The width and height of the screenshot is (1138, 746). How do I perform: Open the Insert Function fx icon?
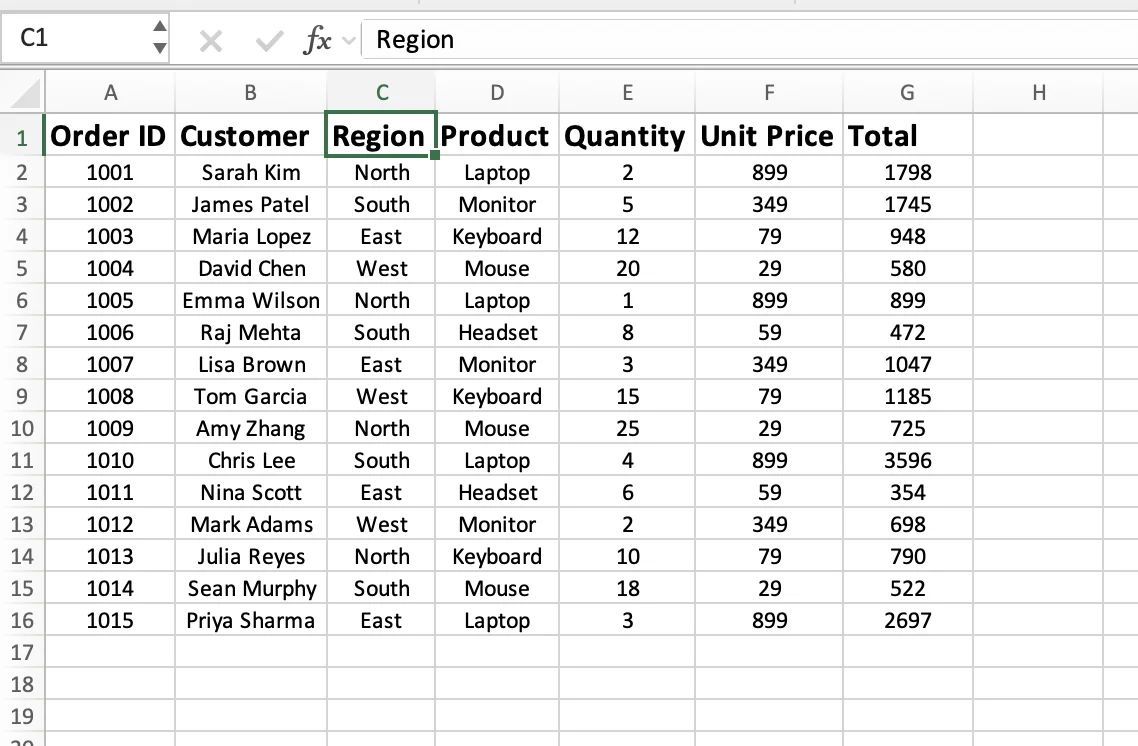coord(318,40)
